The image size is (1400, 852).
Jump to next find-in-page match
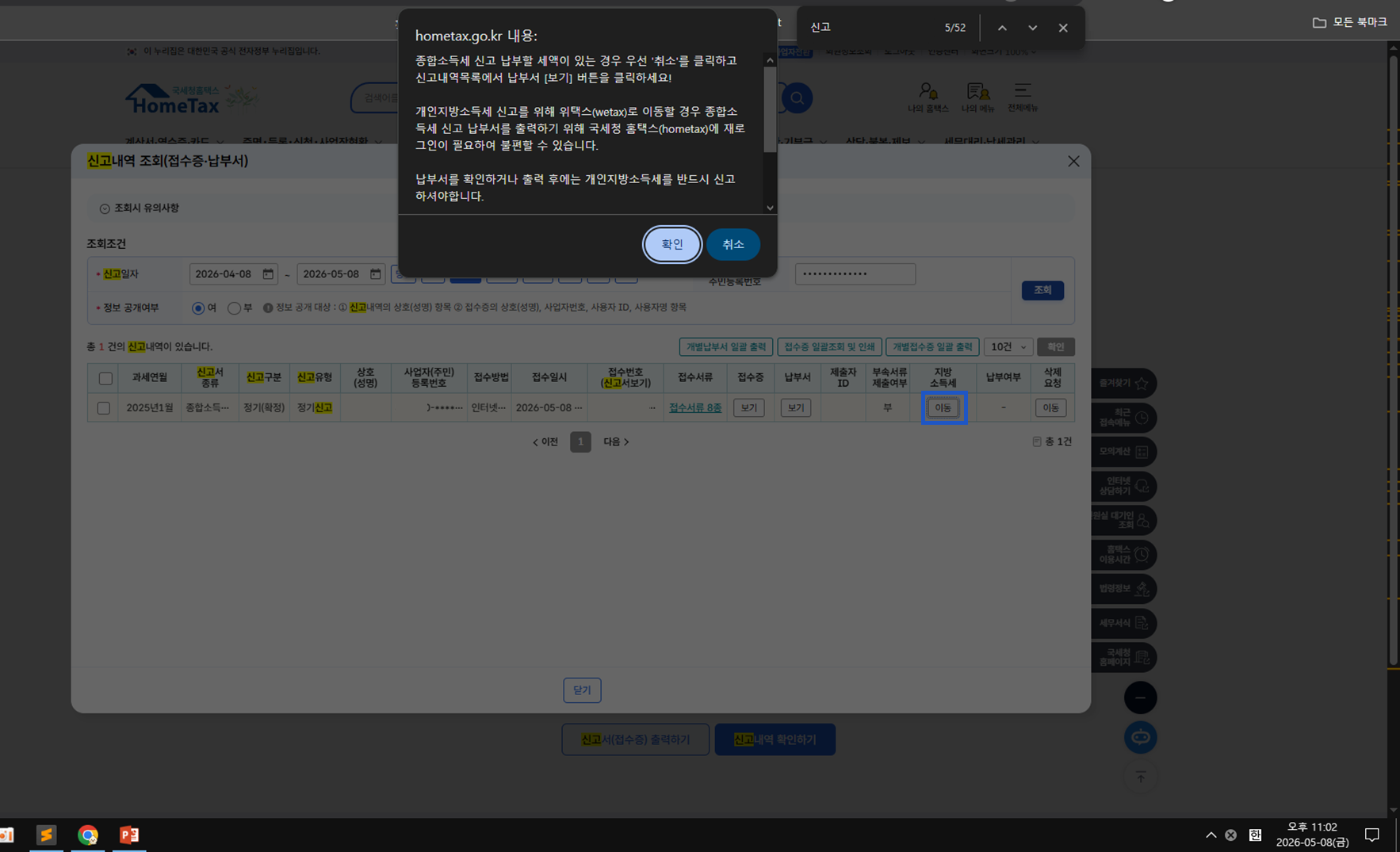coord(1032,28)
